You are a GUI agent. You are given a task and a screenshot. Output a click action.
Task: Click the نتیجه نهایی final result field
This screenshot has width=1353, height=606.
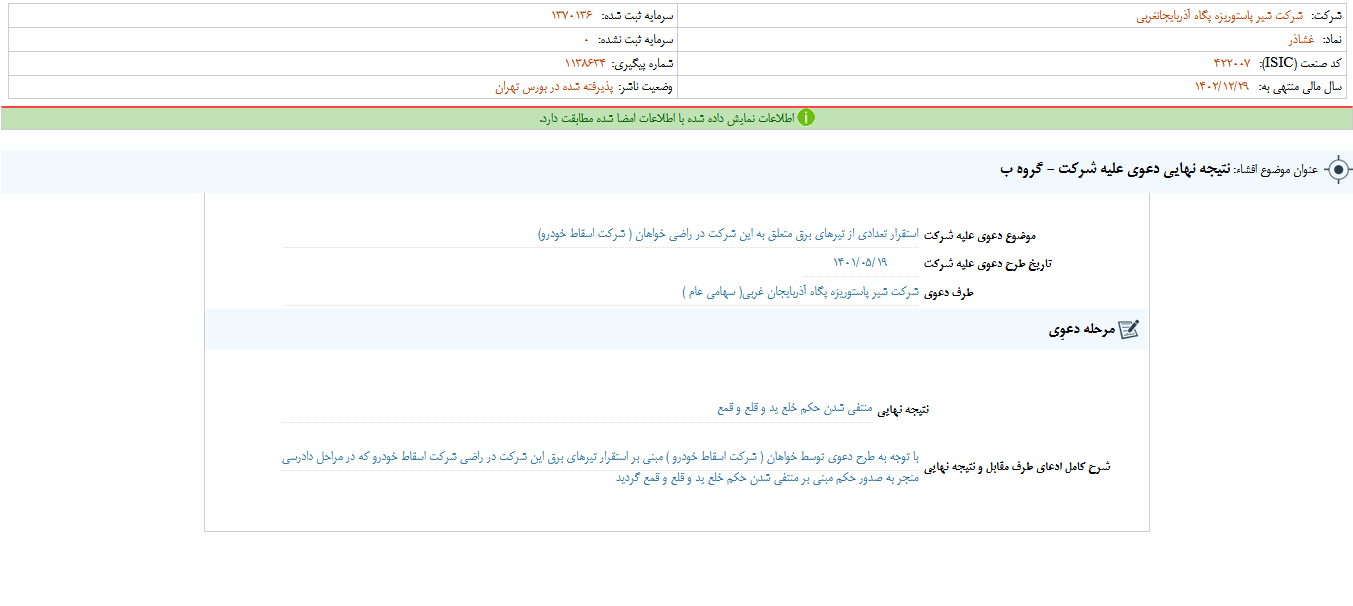tap(795, 408)
